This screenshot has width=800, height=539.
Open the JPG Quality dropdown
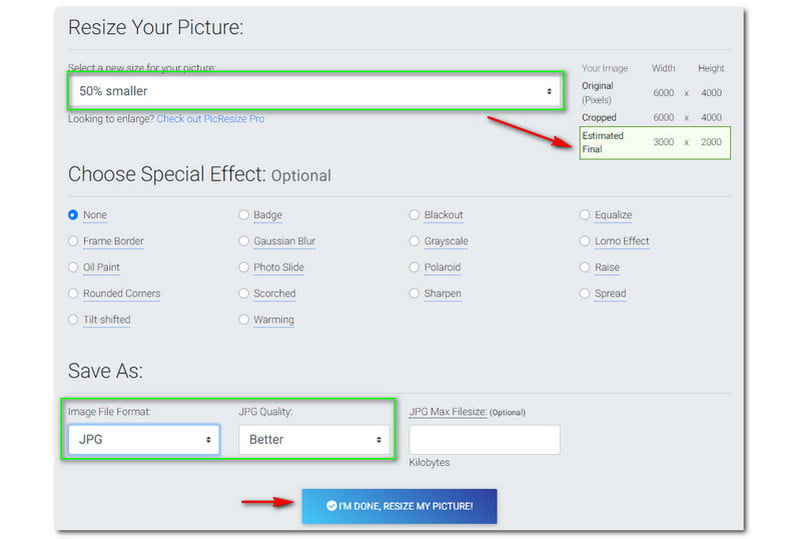[314, 439]
